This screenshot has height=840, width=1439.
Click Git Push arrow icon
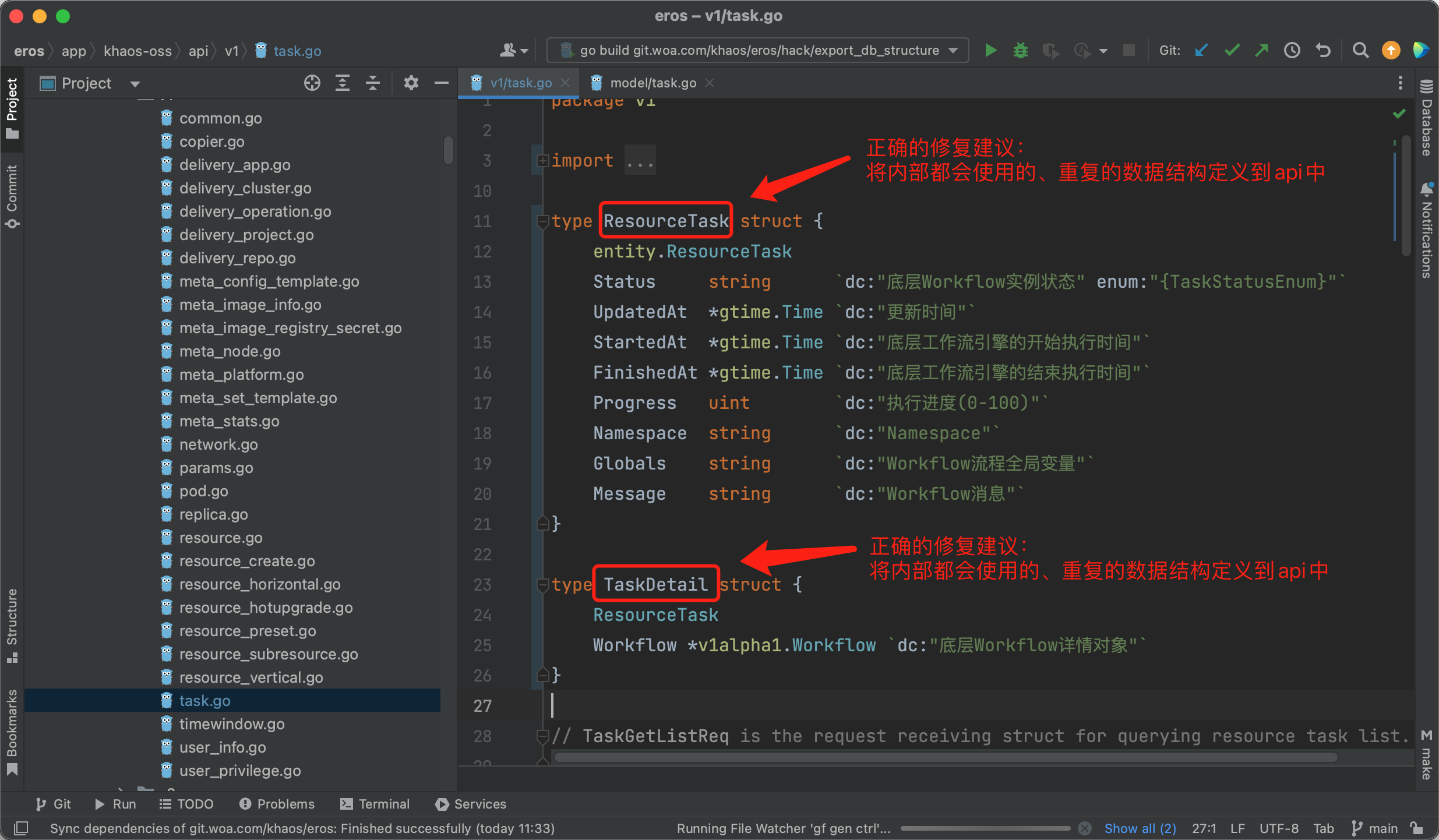tap(1262, 51)
